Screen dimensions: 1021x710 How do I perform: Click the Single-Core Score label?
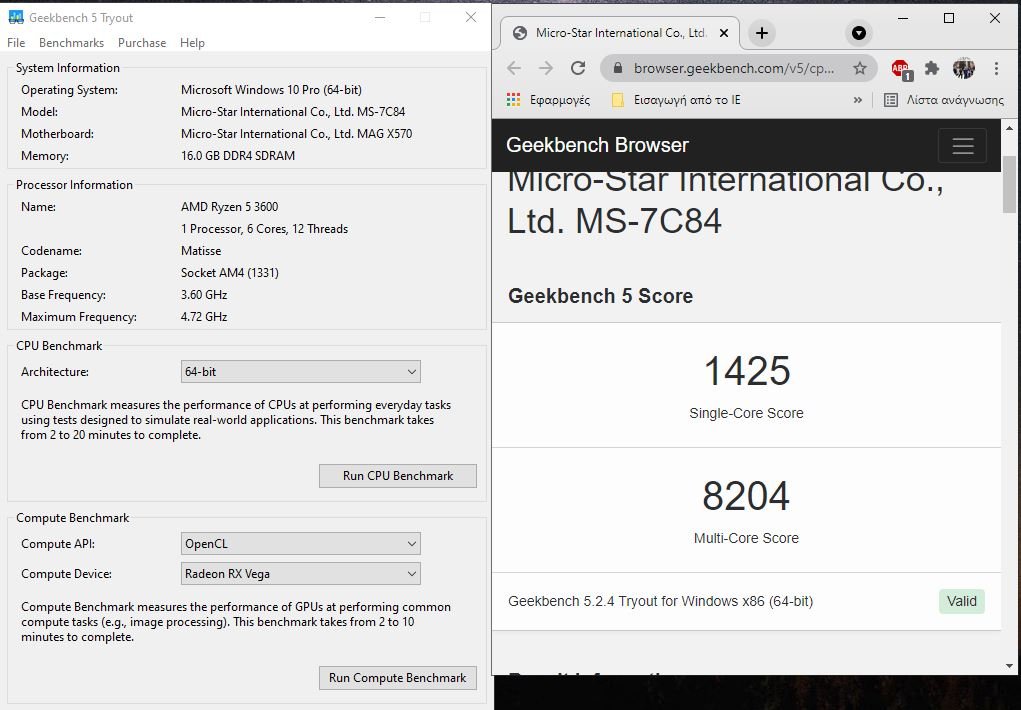746,413
